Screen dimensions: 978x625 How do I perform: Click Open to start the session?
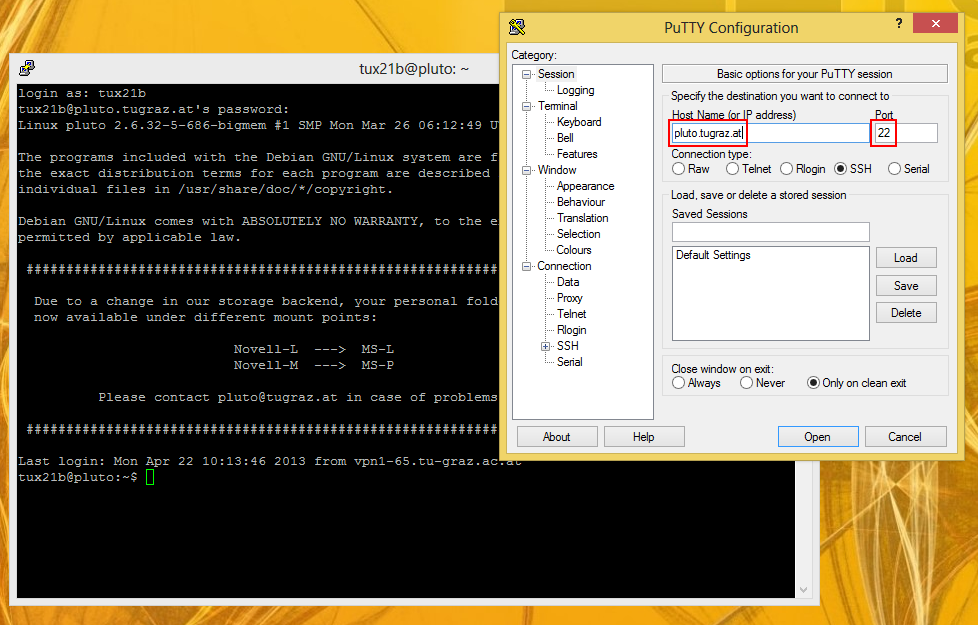tap(817, 437)
